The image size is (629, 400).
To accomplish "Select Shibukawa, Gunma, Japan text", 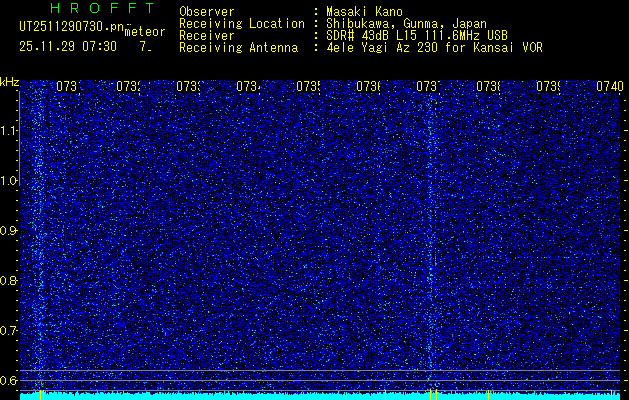I will click(406, 24).
